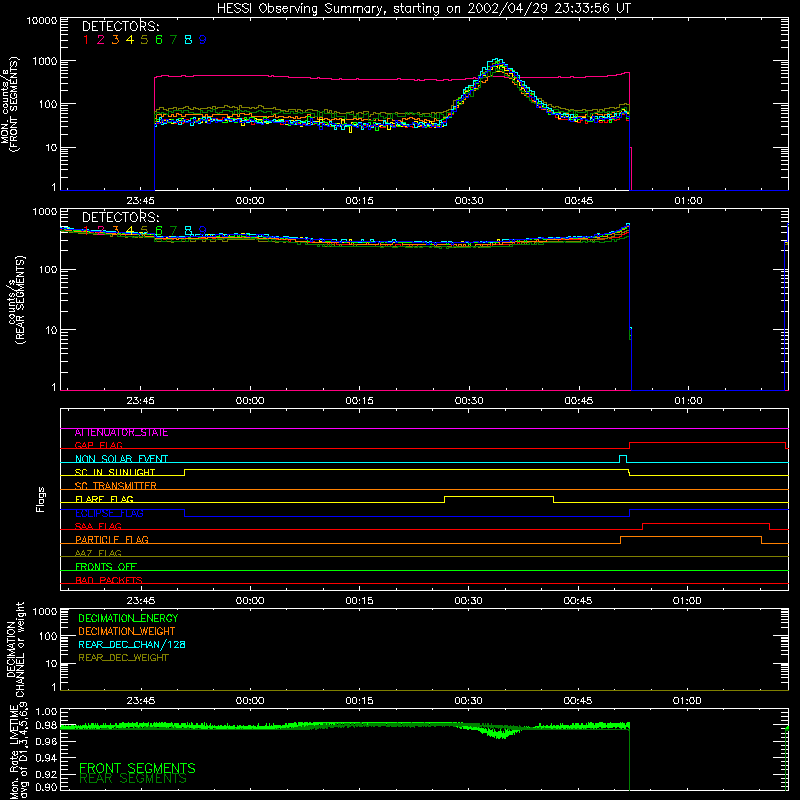This screenshot has height=800, width=800.
Task: Click 00:30 tick under the decimation plot
Action: coord(468,701)
